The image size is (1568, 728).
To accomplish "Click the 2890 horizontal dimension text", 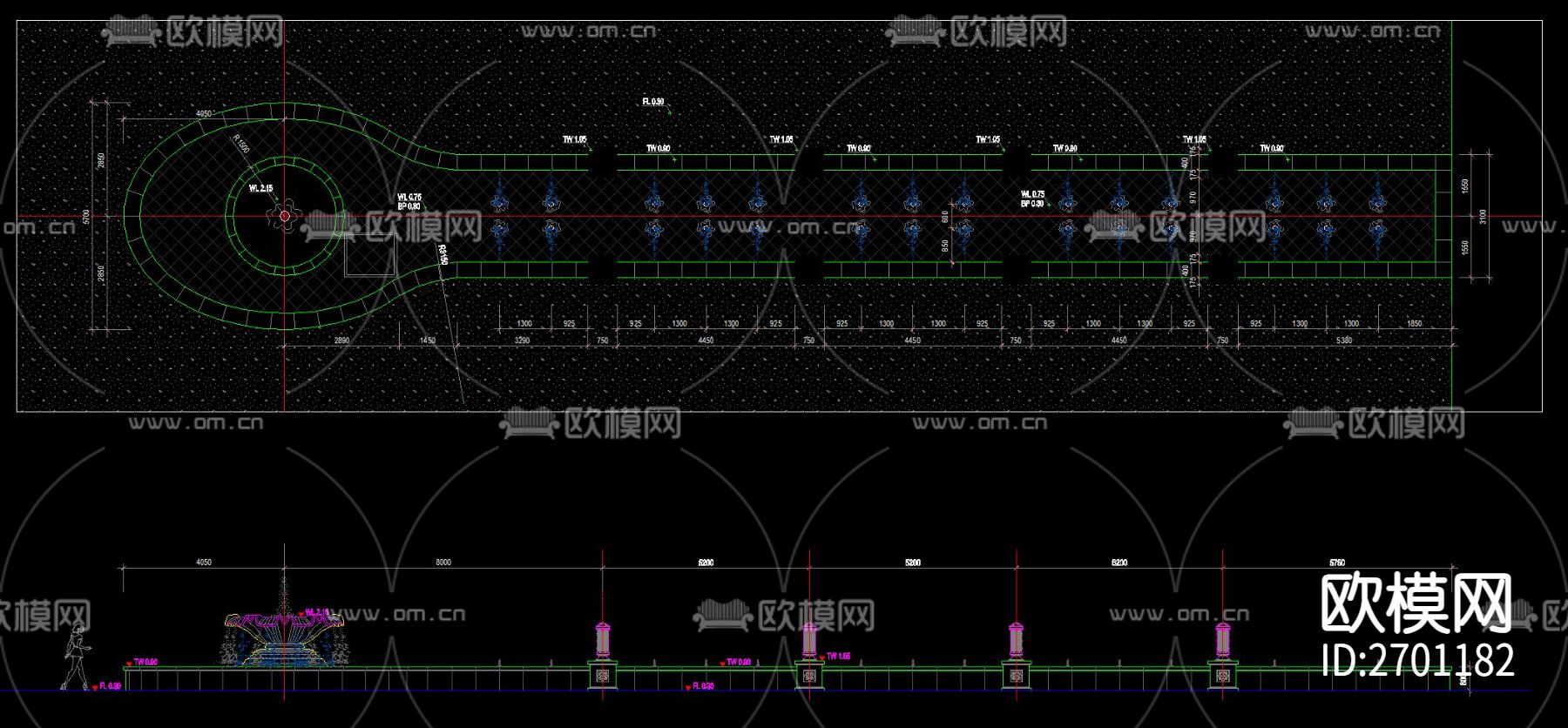I will [x=341, y=340].
